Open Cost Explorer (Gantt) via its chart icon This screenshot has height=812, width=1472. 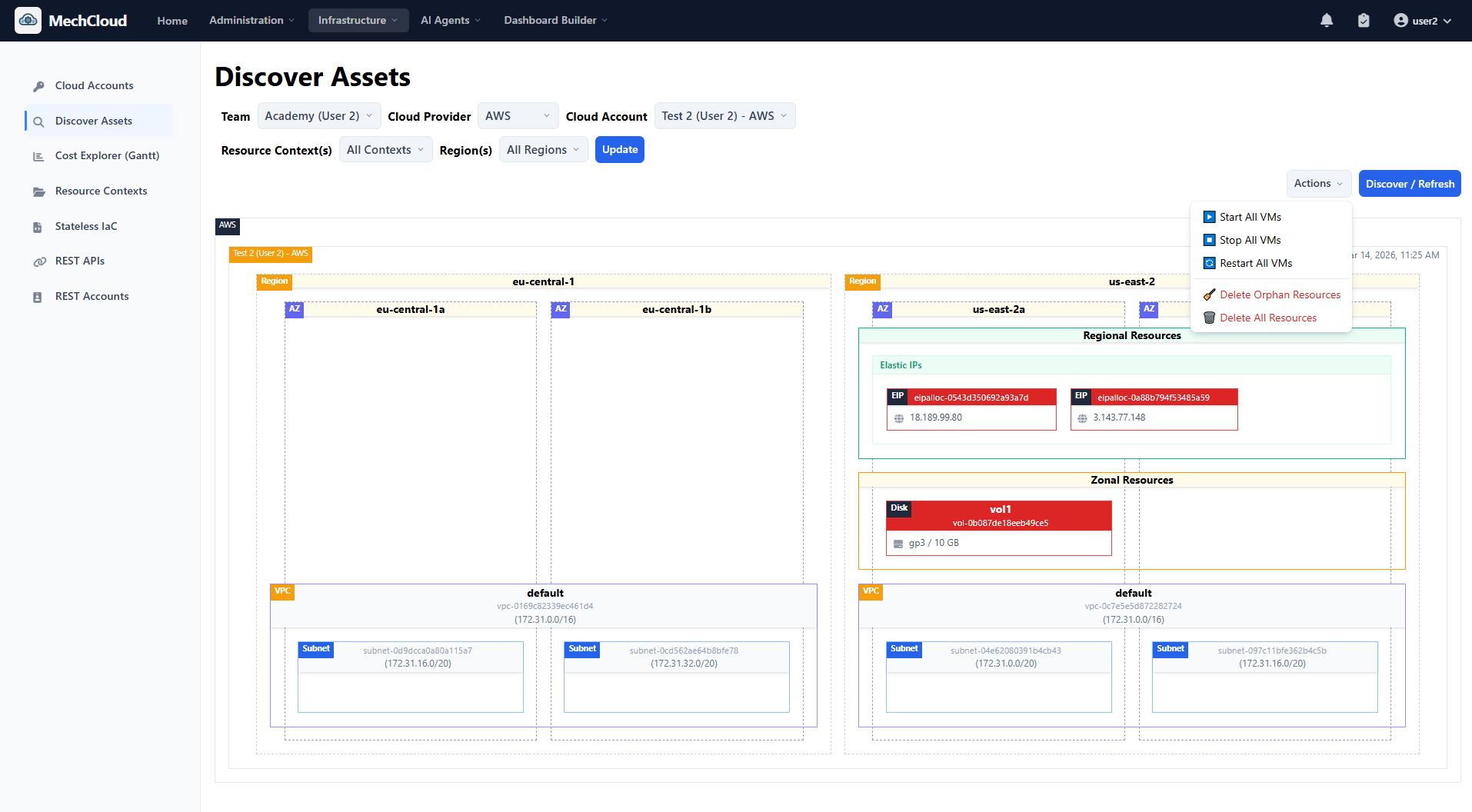pyautogui.click(x=39, y=155)
